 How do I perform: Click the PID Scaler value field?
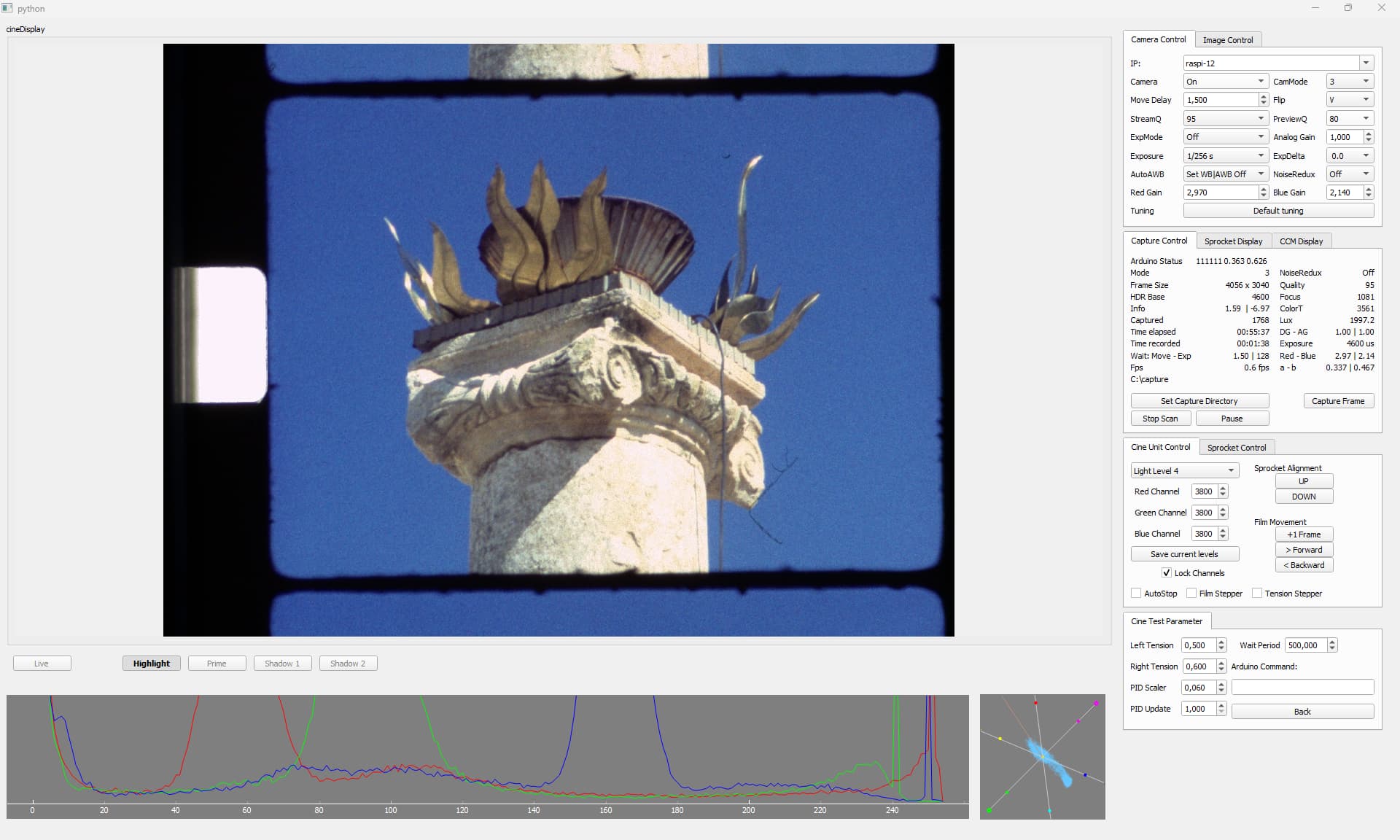coord(1199,688)
